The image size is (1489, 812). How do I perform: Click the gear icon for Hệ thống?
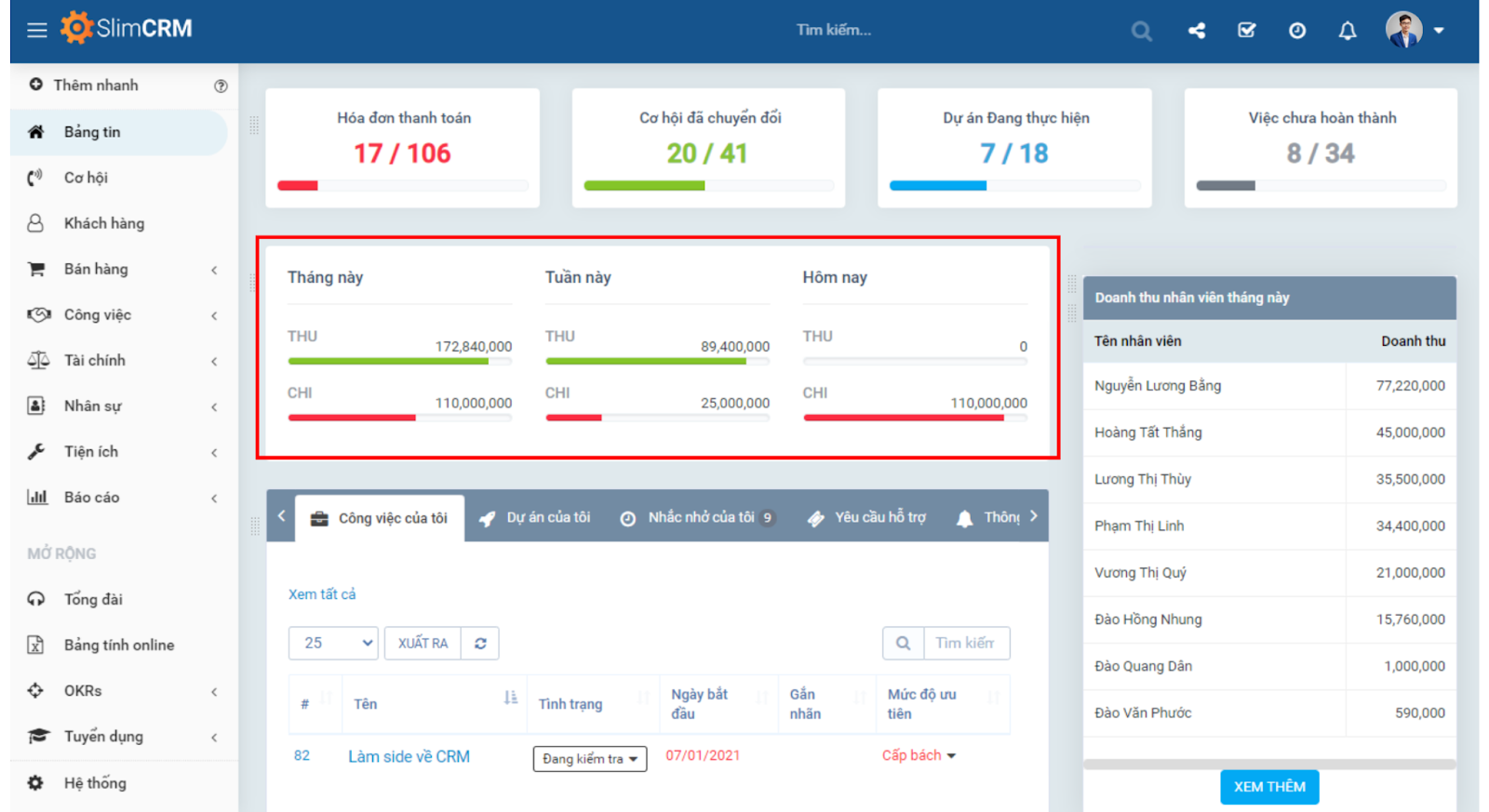[x=35, y=783]
